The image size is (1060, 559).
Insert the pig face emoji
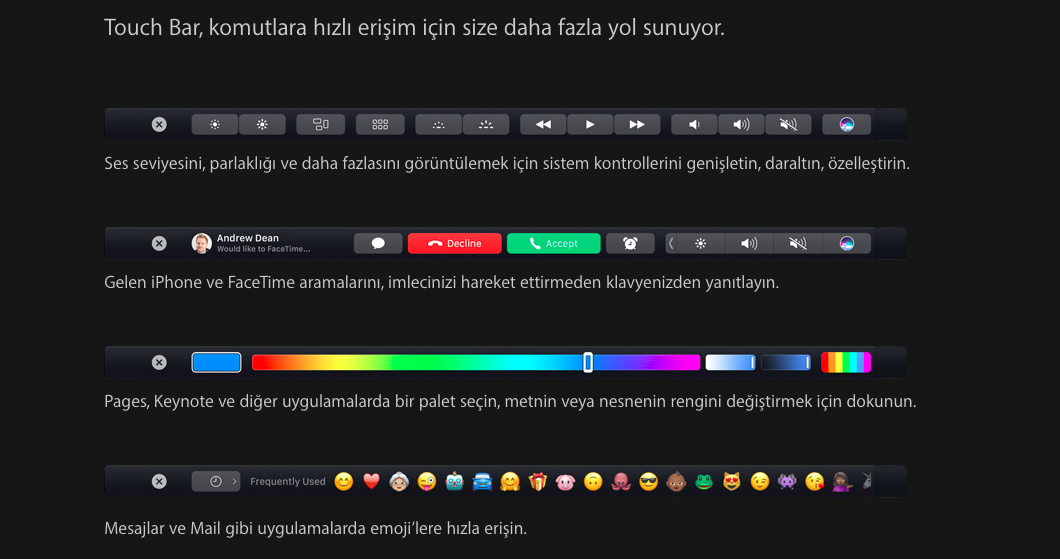tap(565, 481)
